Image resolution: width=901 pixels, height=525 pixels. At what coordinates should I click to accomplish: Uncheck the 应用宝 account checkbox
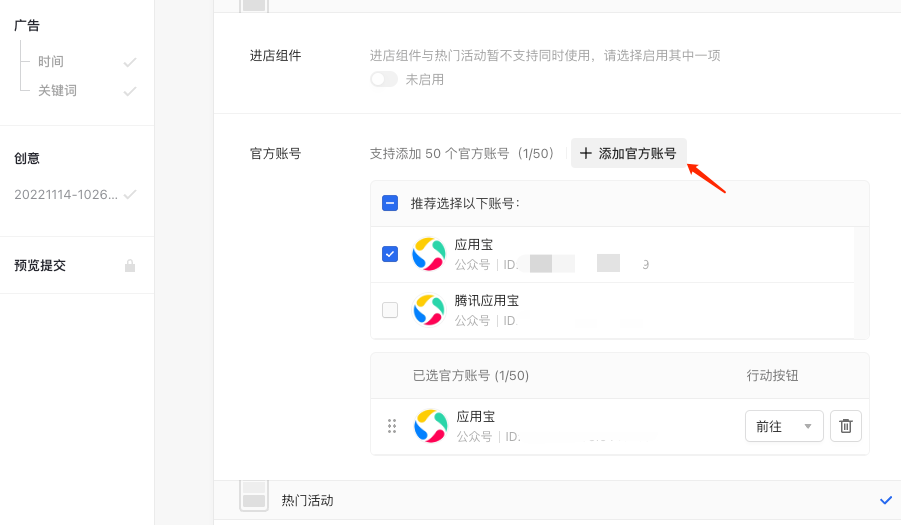390,254
